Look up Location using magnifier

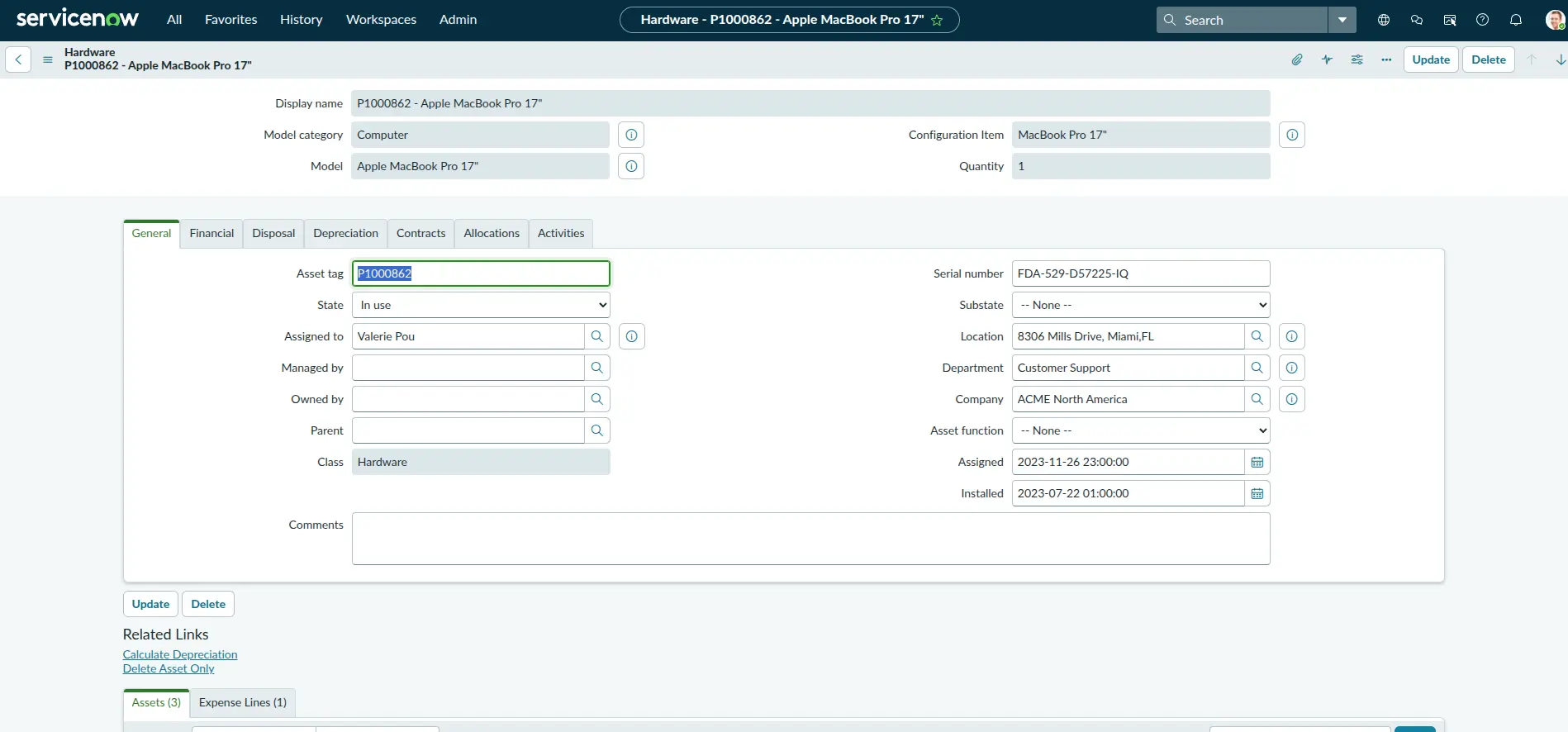click(1257, 336)
